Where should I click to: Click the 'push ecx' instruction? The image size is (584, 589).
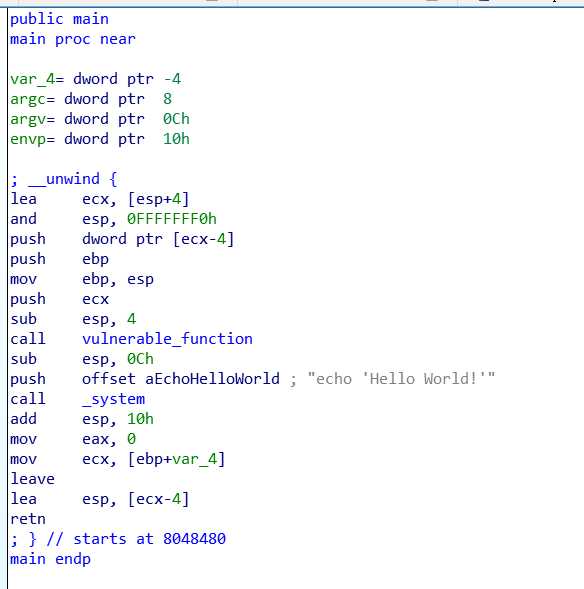[59, 299]
